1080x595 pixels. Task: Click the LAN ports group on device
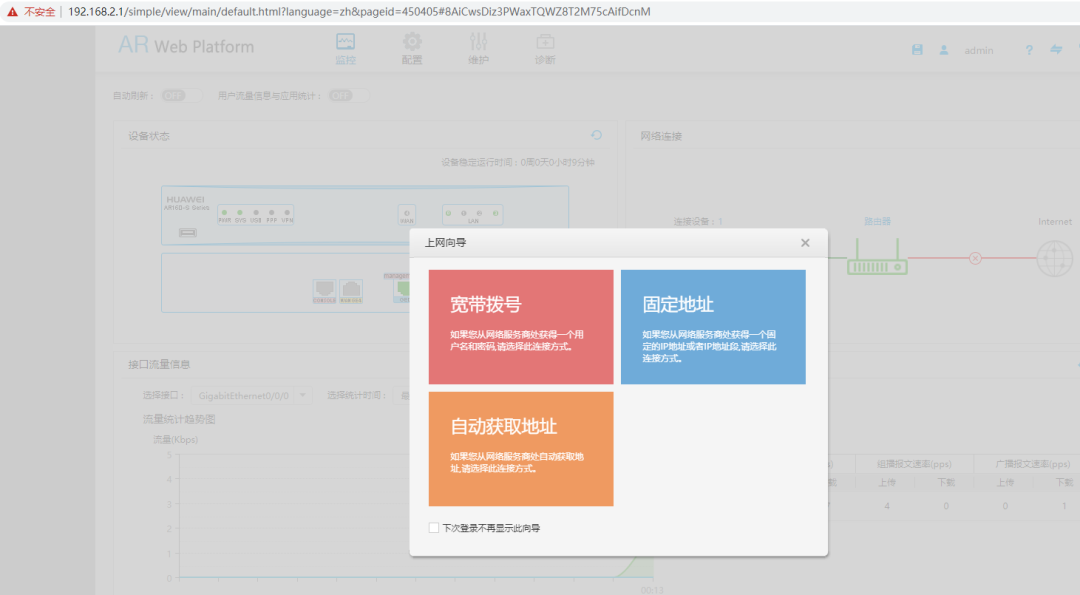[x=472, y=215]
